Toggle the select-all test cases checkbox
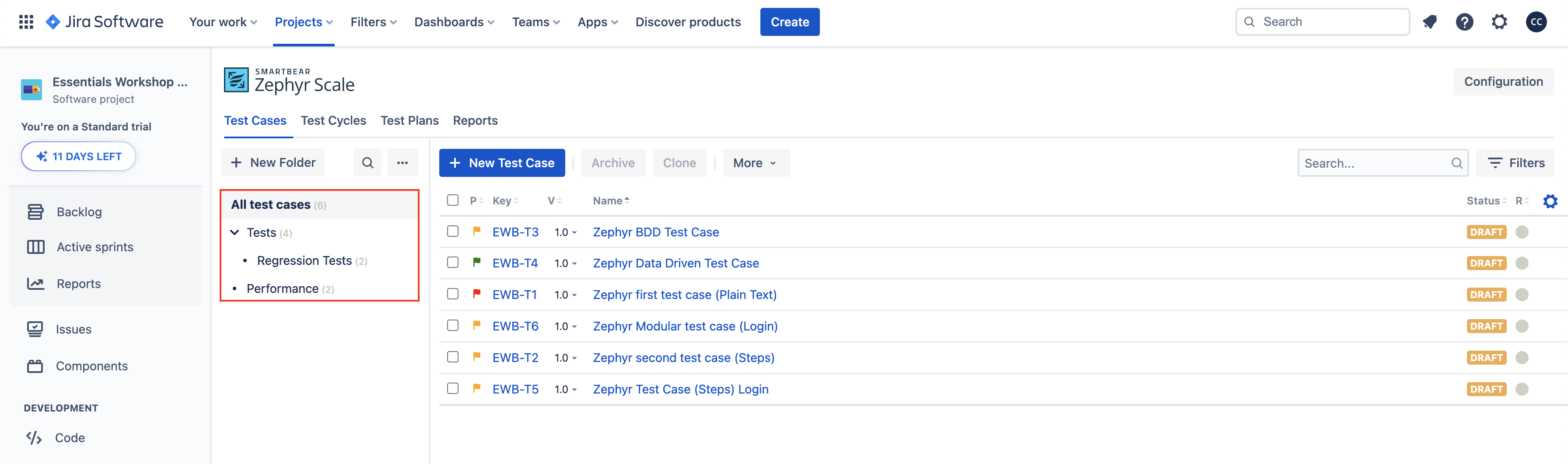 click(x=452, y=200)
